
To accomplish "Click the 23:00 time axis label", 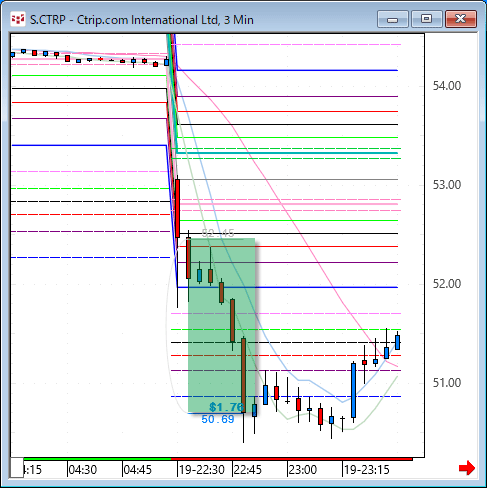I will (302, 470).
